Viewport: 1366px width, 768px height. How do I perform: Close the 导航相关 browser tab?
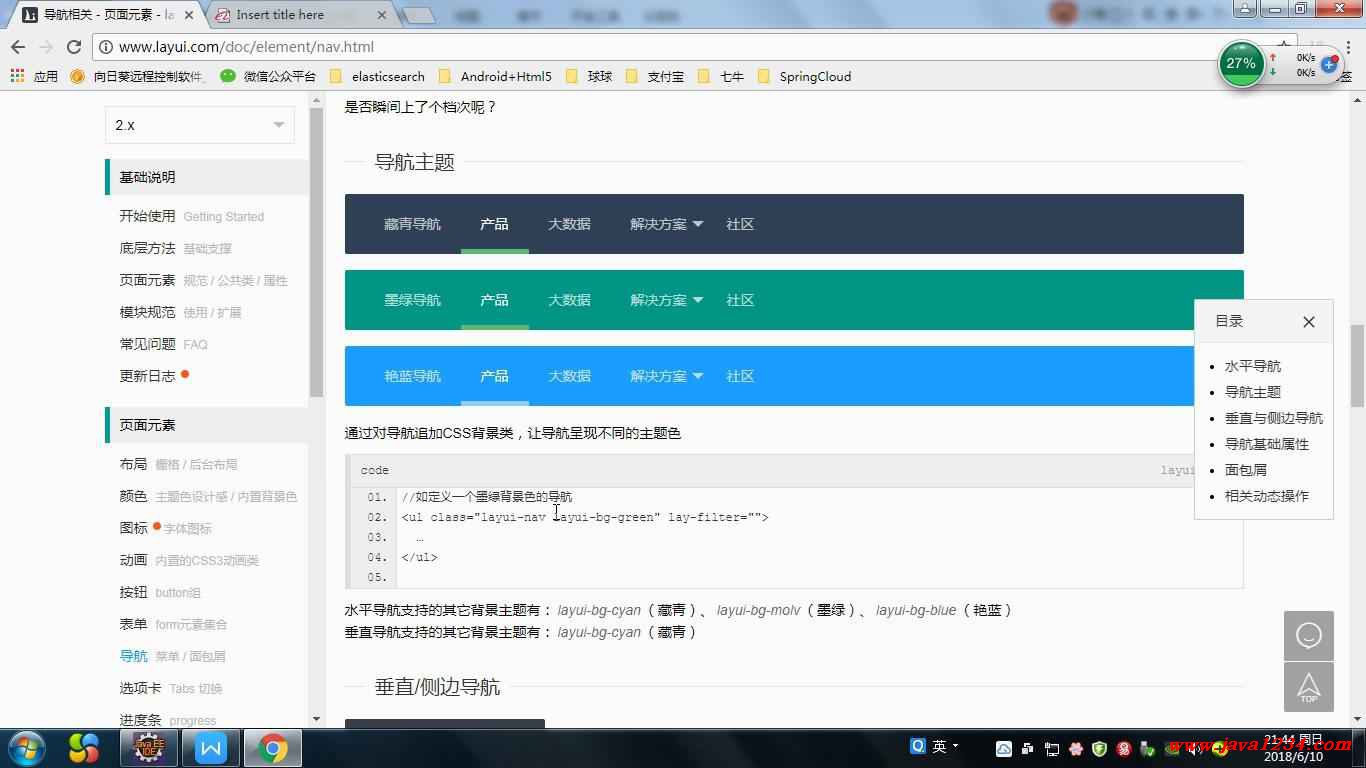point(189,15)
